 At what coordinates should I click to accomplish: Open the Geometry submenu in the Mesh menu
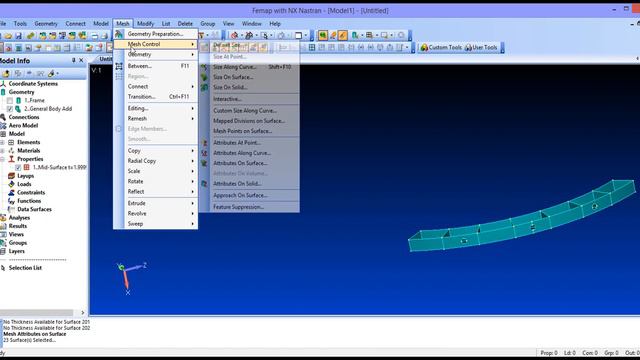pos(155,54)
